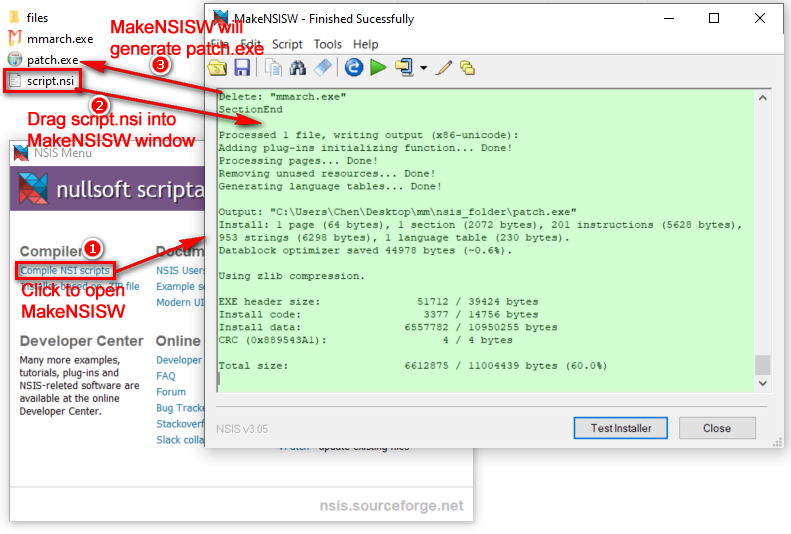Click the 'Output:' patch.exe path line
Screen dimensions: 791x534
[398, 212]
